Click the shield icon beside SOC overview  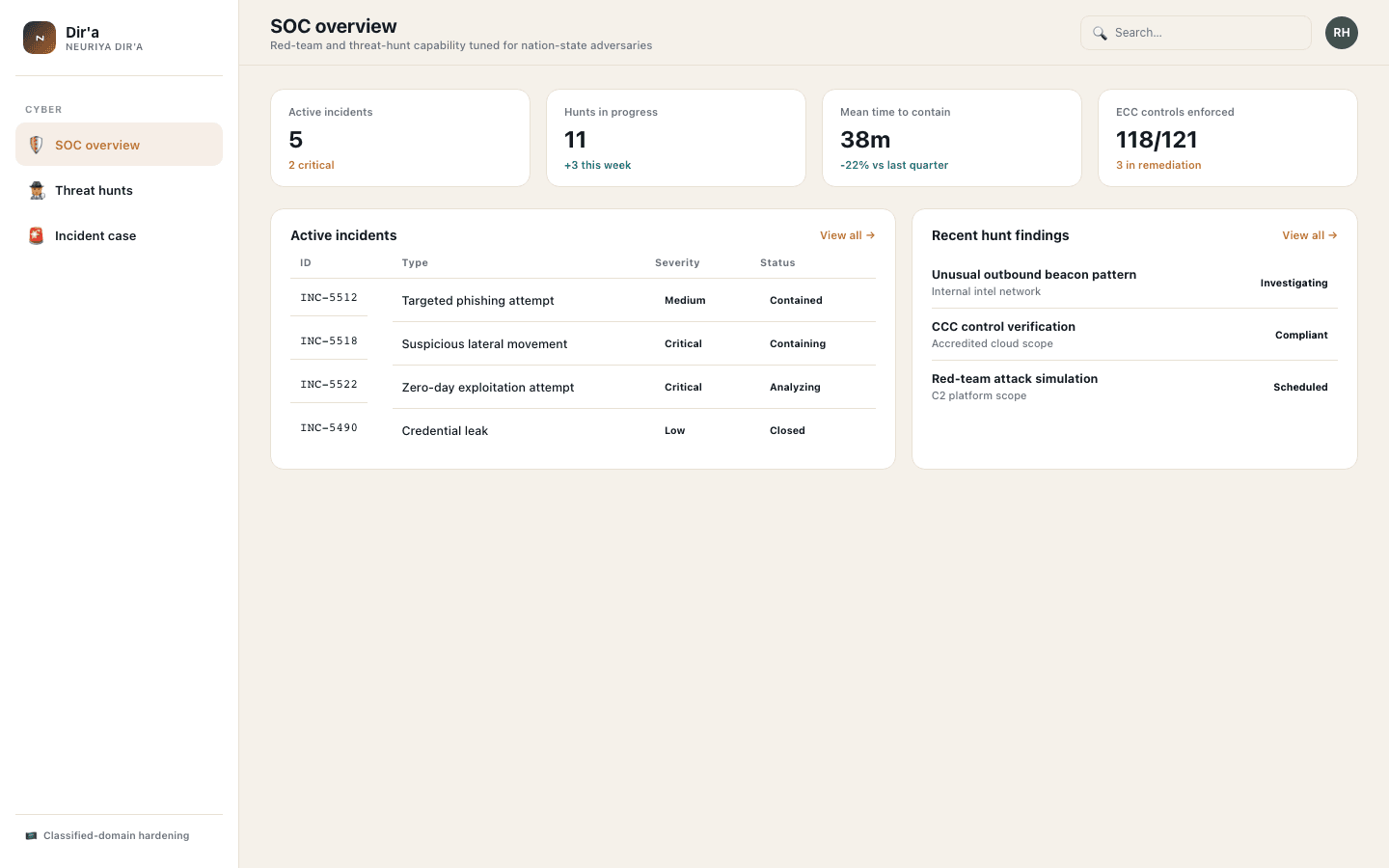(x=36, y=145)
